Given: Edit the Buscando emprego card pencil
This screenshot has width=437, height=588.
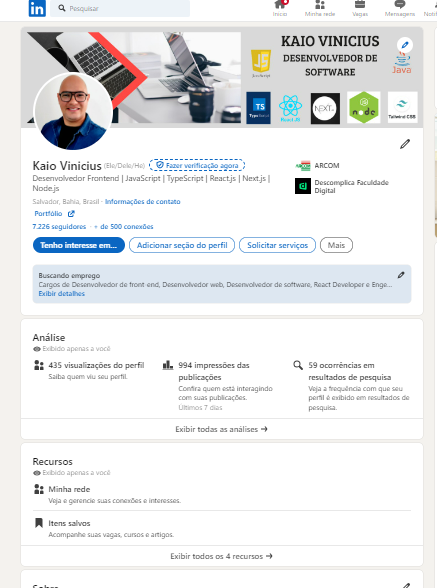Looking at the screenshot, I should (x=401, y=275).
